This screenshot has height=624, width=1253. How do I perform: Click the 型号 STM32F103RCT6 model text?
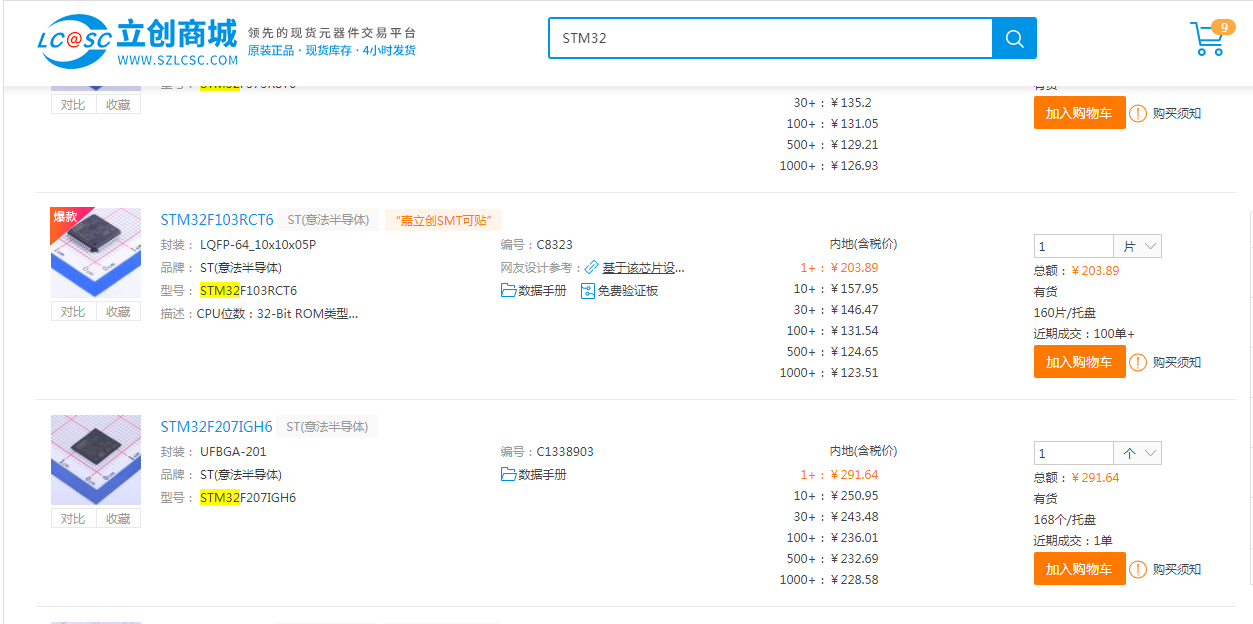point(248,291)
